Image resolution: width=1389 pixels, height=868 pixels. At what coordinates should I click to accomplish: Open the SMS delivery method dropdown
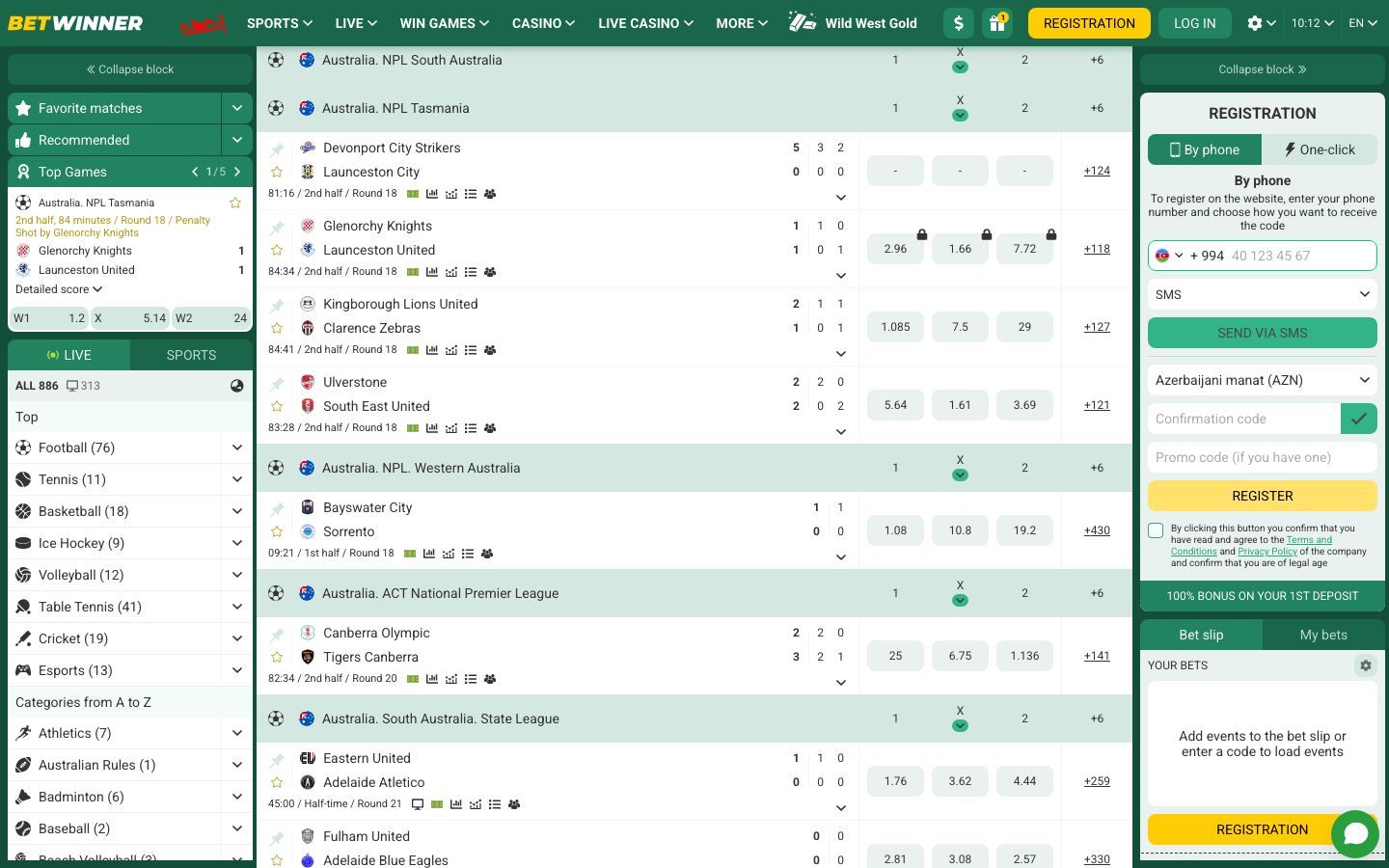coord(1263,294)
